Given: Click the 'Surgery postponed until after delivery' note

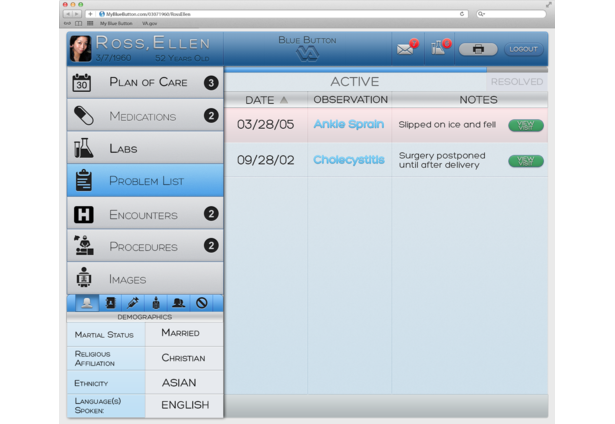Looking at the screenshot, I should click(x=442, y=160).
